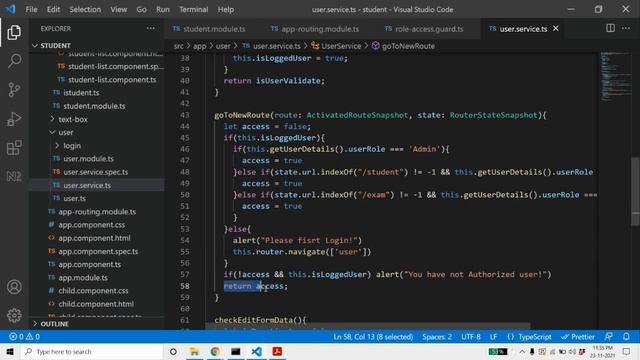Open the Help menu
Image resolution: width=640 pixels, height=360 pixels.
[x=226, y=9]
